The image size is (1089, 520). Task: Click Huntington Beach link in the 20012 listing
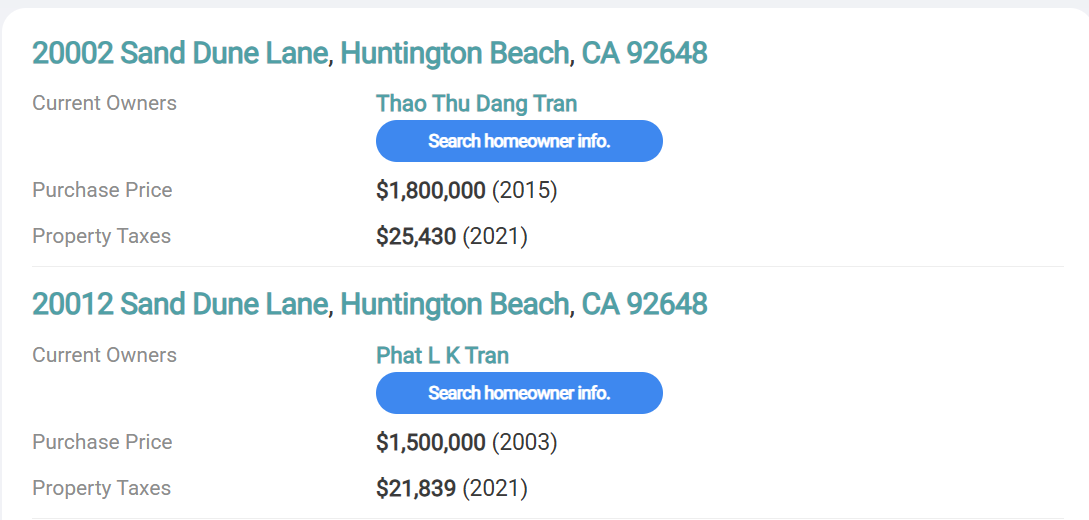coord(454,304)
